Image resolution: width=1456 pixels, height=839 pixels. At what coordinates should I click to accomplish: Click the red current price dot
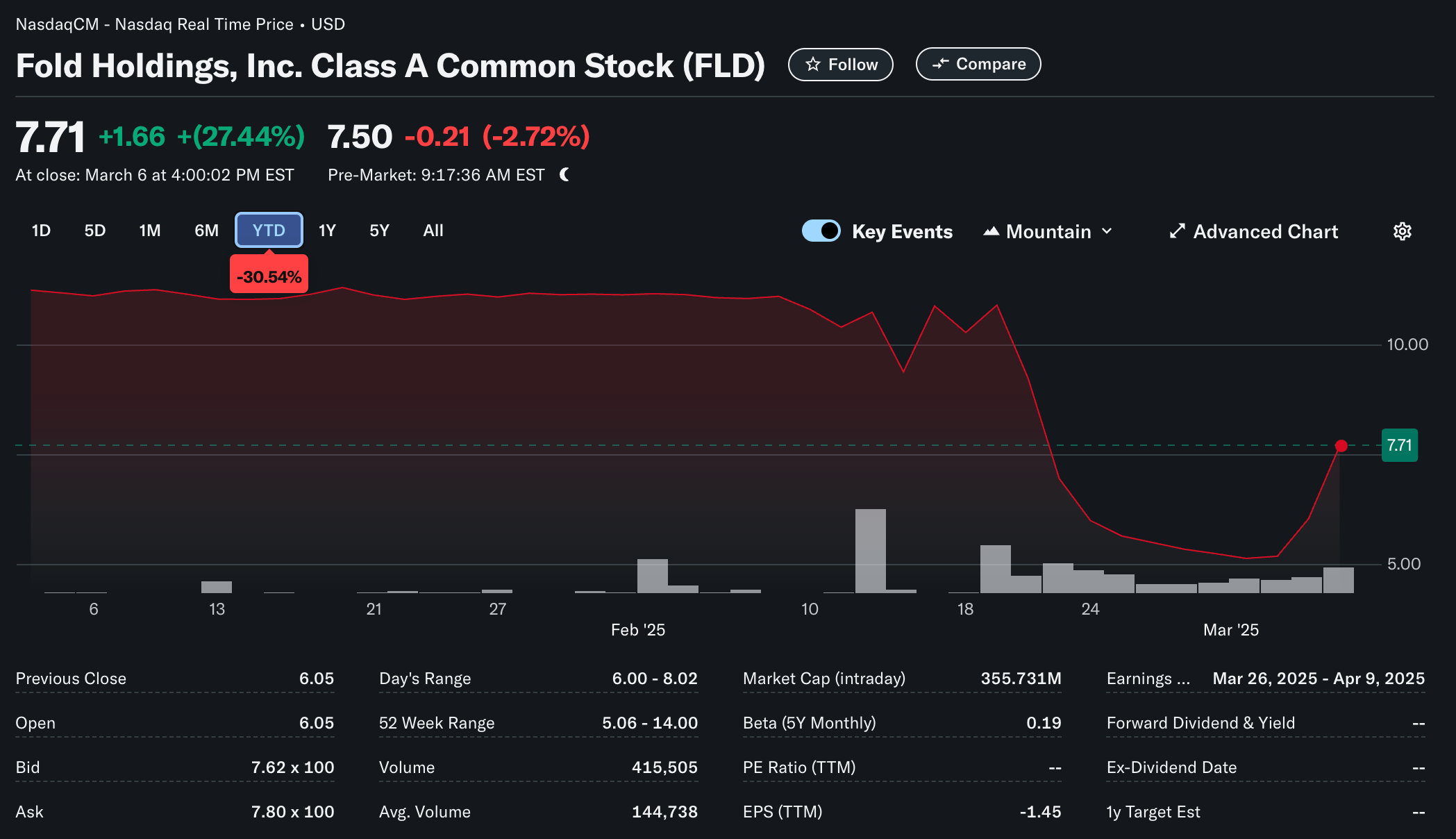[1341, 446]
